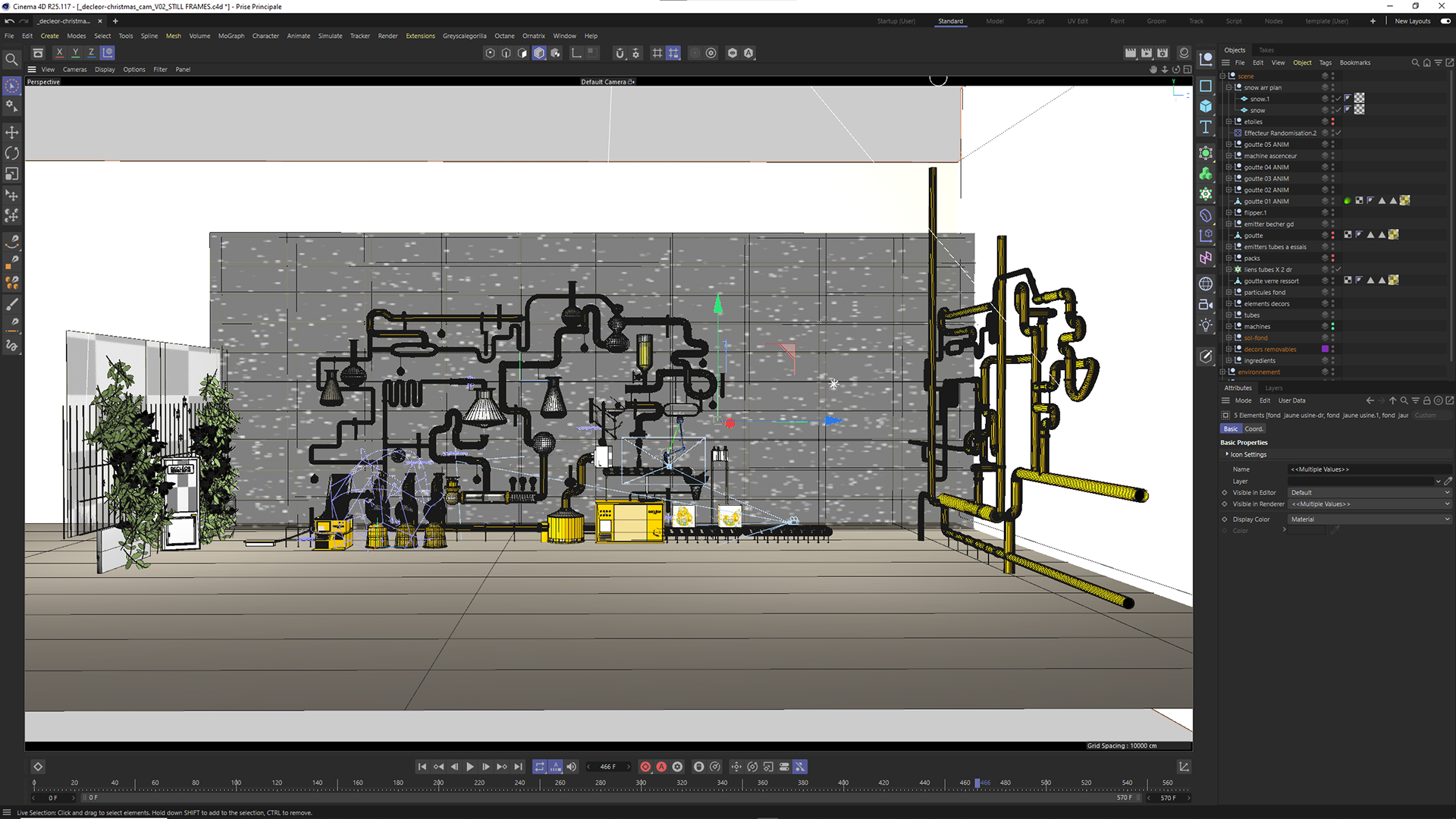Open the Display Color dropdown
The height and width of the screenshot is (819, 1456).
[x=1370, y=519]
